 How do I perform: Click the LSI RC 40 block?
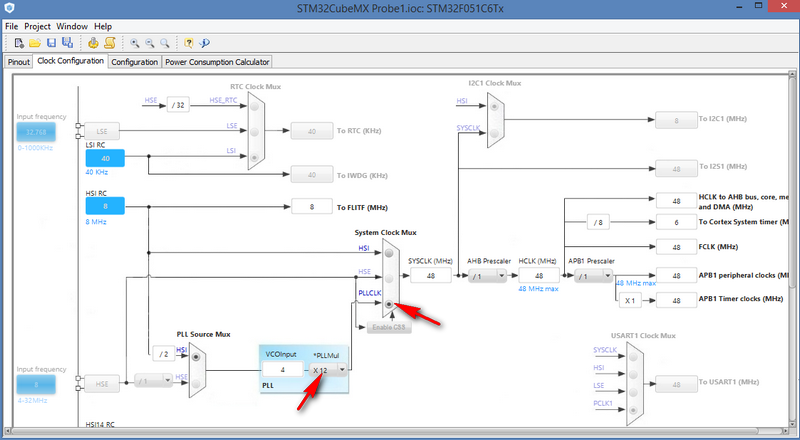[x=105, y=158]
